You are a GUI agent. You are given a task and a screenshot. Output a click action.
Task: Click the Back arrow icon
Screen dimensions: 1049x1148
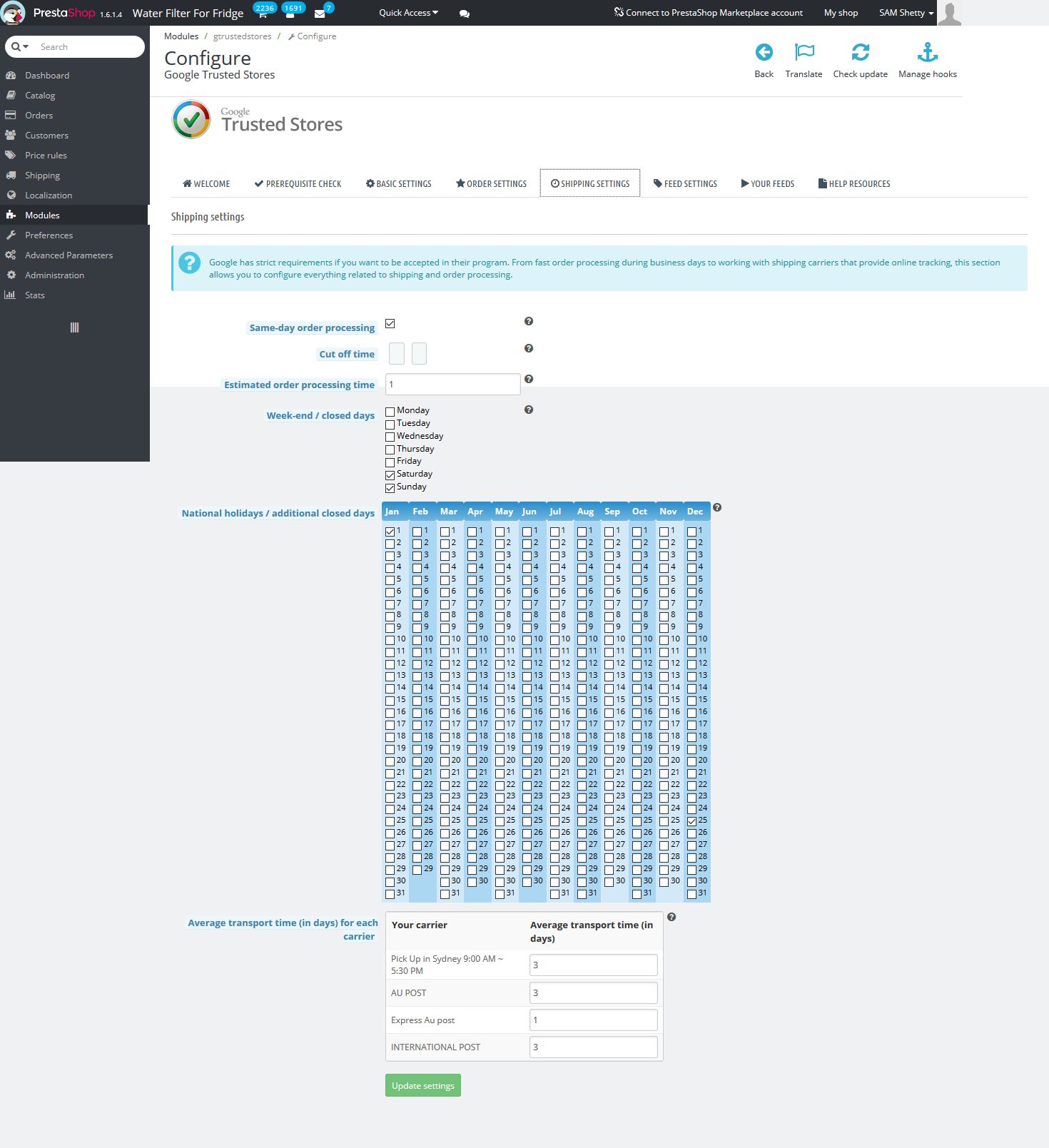click(764, 52)
